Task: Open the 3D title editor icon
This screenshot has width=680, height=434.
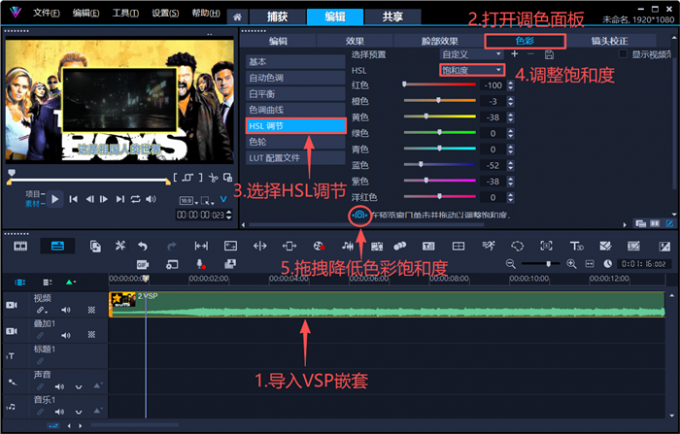Action: [576, 246]
